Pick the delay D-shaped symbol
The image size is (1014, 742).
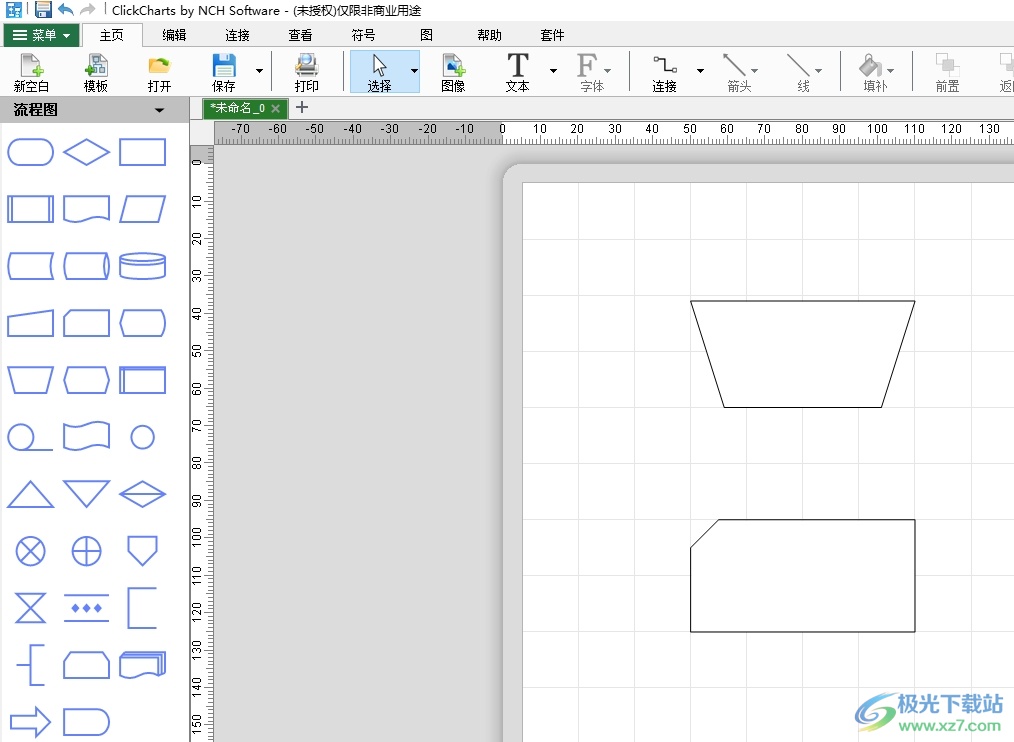(x=87, y=722)
